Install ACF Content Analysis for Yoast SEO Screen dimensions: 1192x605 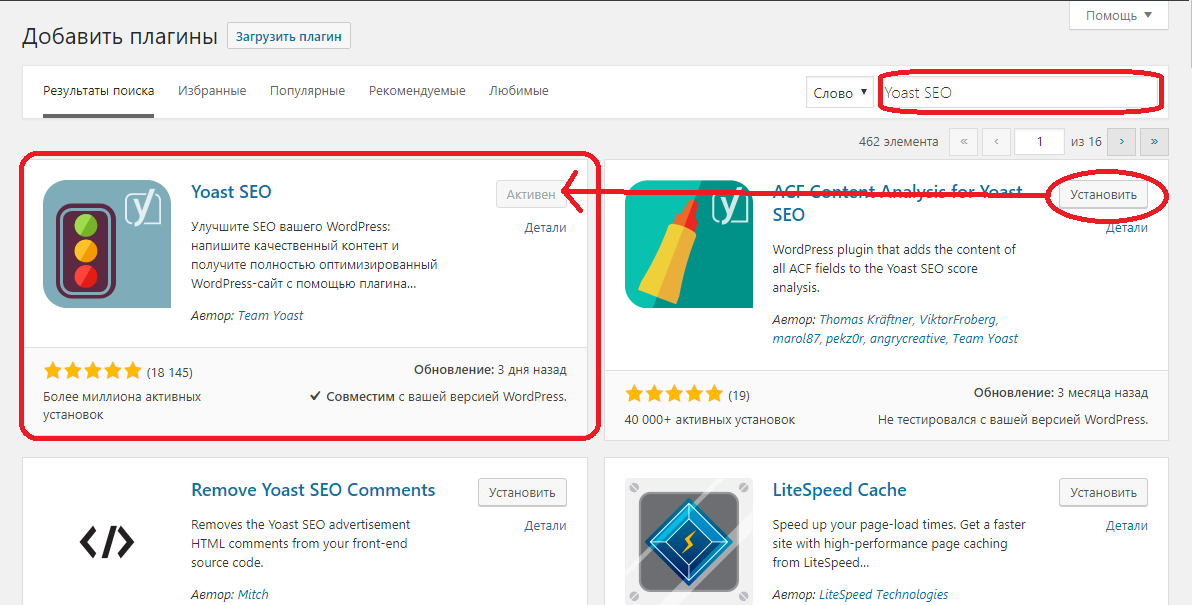(1103, 195)
